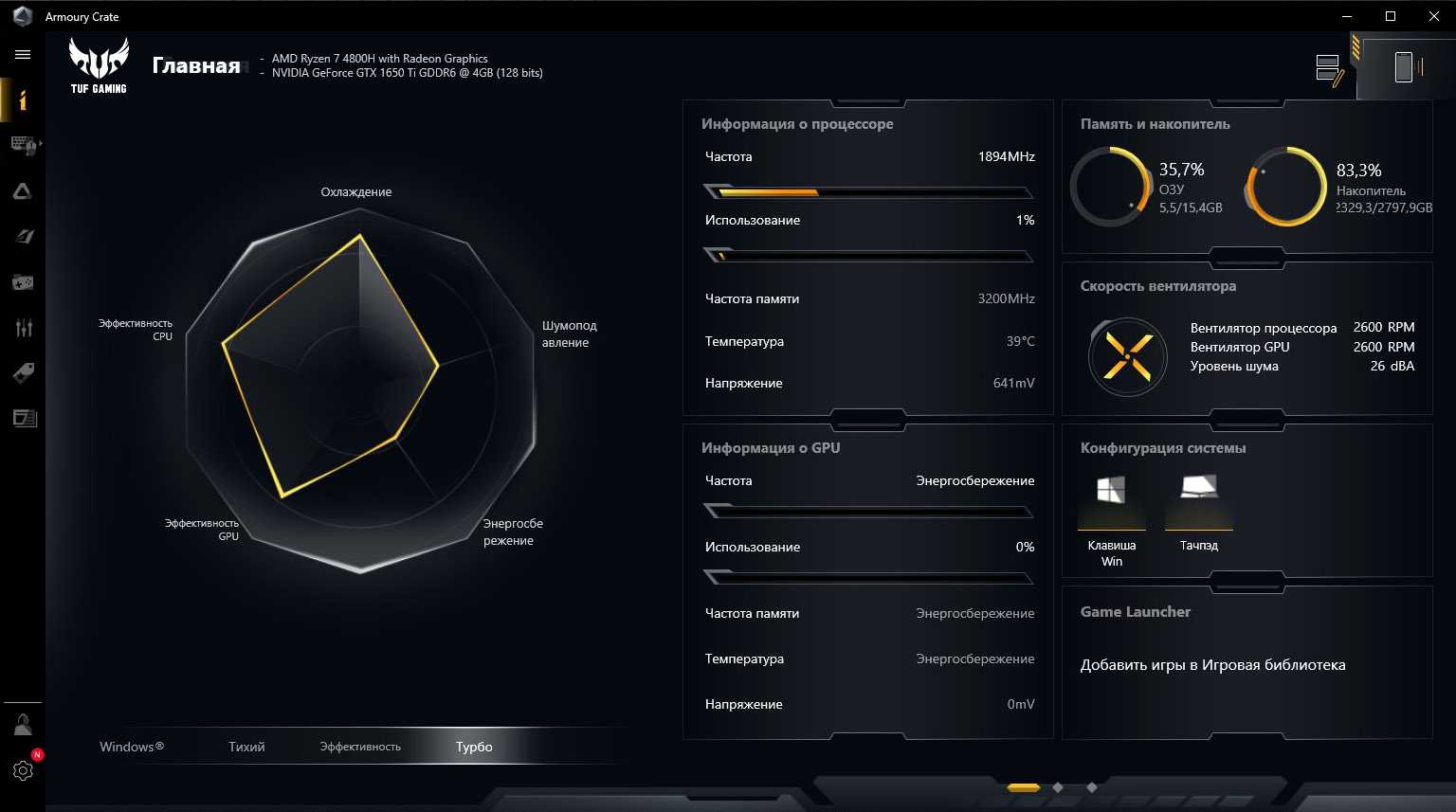
Task: Open the Featured deals tag icon
Action: pyautogui.click(x=23, y=373)
